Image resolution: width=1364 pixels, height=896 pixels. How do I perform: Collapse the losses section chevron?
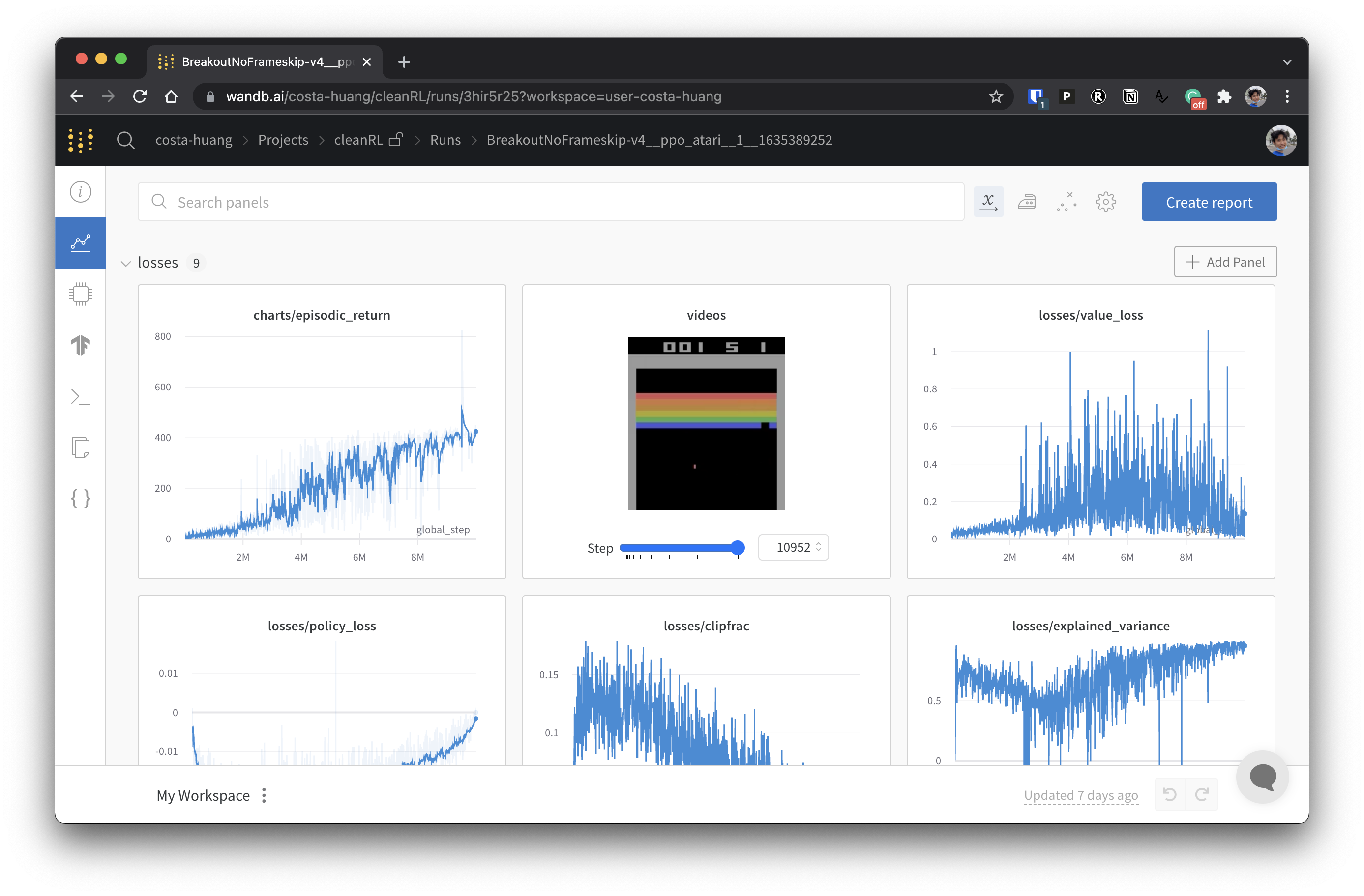tap(125, 263)
